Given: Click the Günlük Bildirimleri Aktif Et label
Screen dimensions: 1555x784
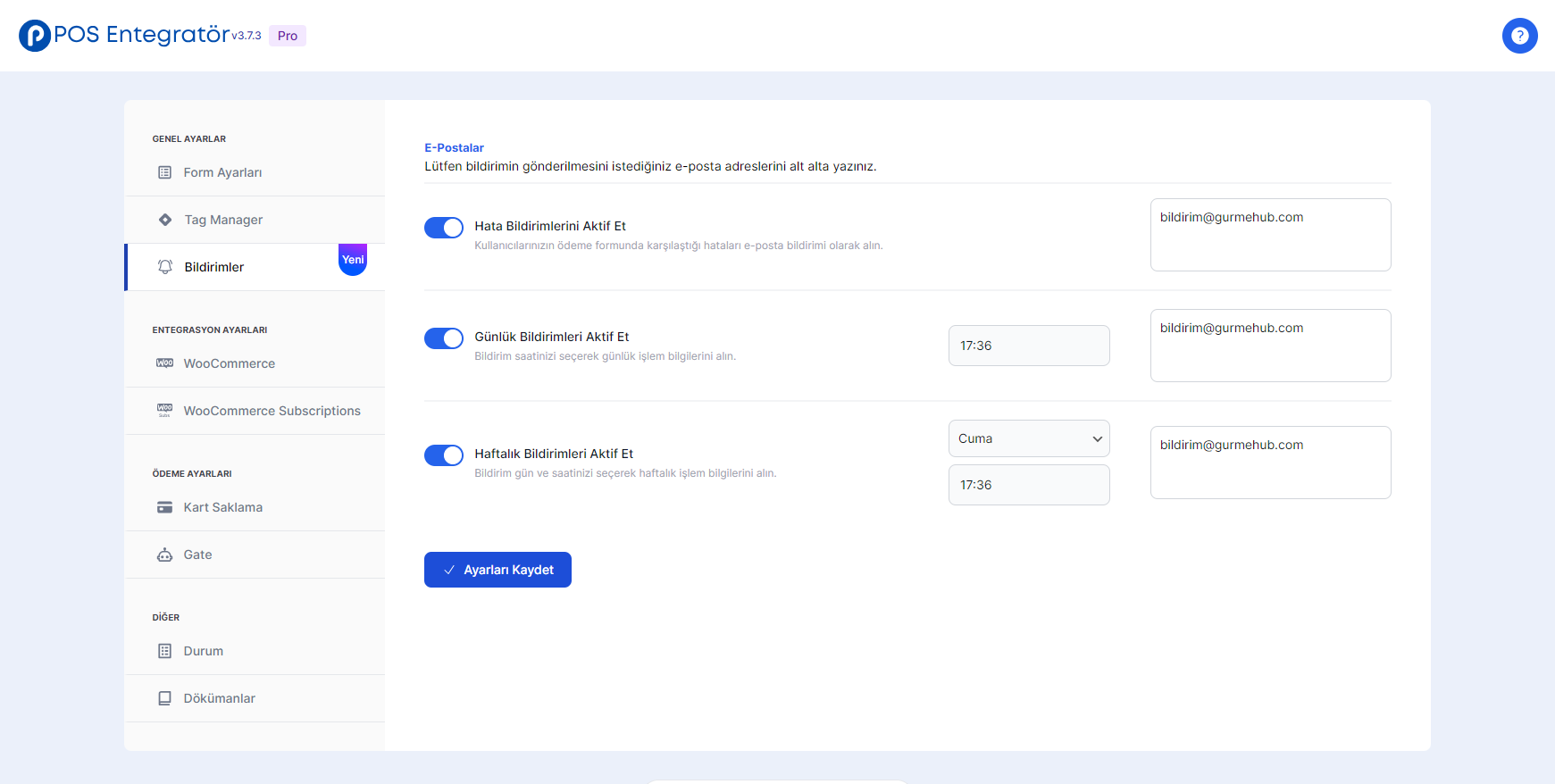Looking at the screenshot, I should (x=552, y=337).
